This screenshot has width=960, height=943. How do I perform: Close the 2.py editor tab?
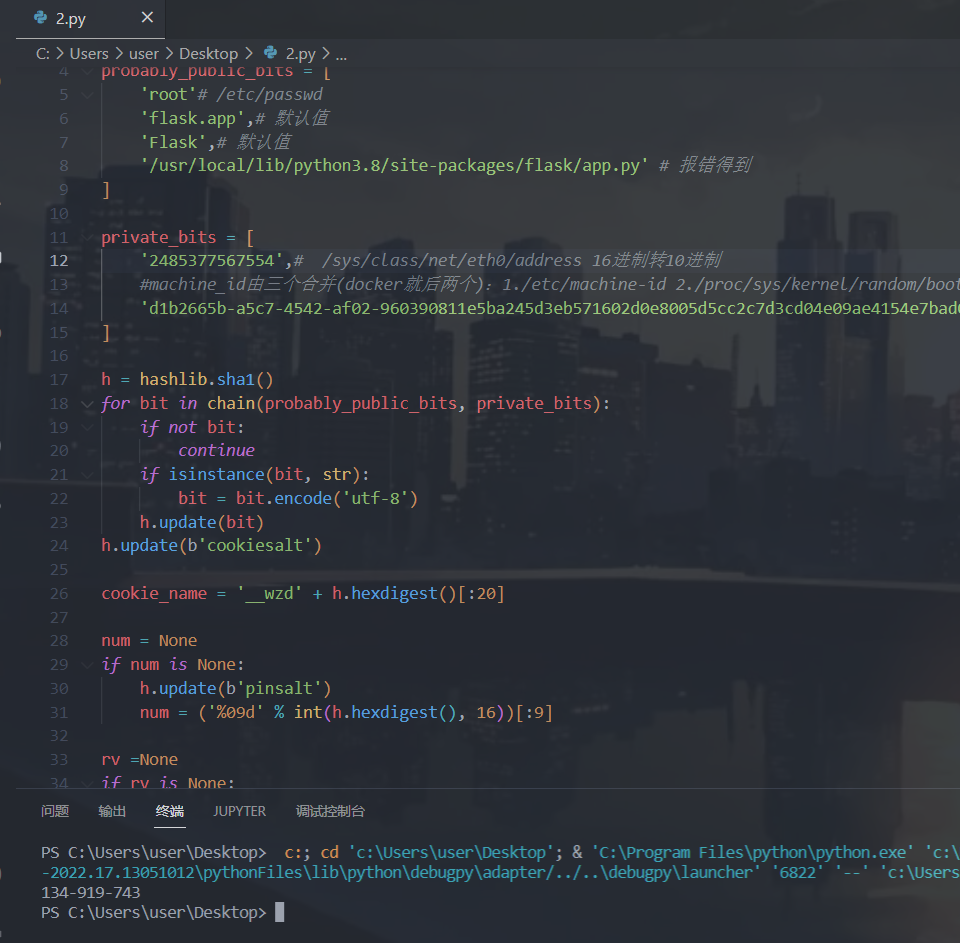[147, 18]
